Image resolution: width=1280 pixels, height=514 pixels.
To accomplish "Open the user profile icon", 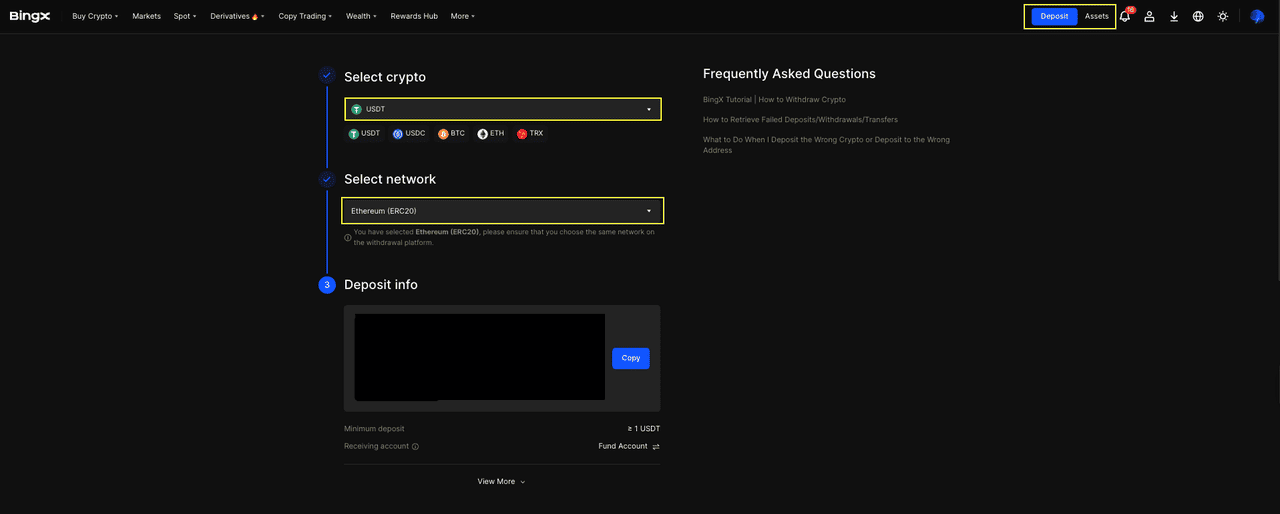I will [1150, 17].
